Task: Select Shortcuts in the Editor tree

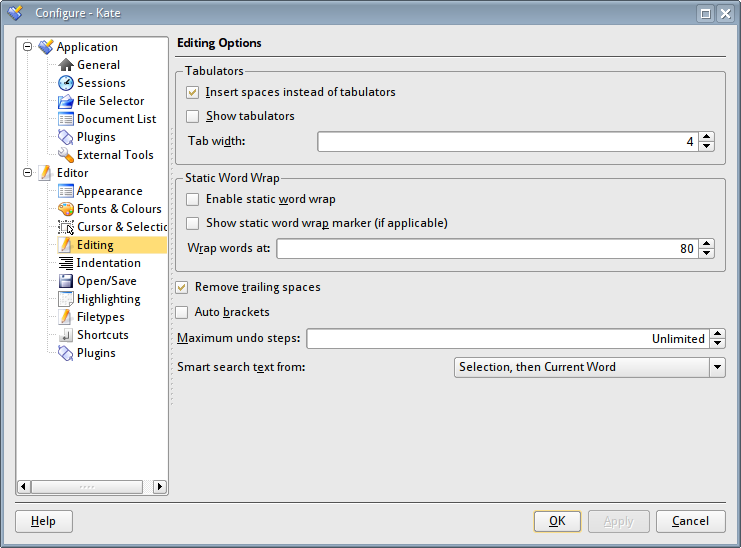Action: [x=102, y=335]
